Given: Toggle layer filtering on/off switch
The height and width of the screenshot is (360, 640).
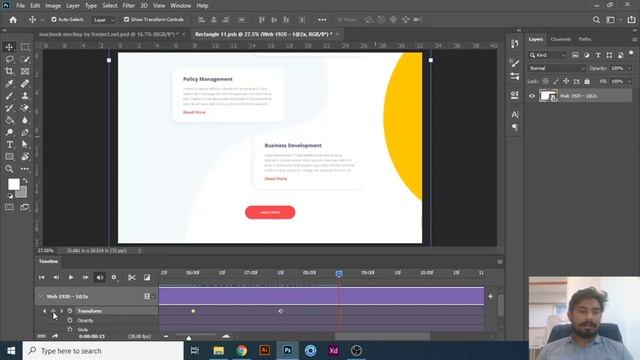Looking at the screenshot, I should tap(631, 54).
